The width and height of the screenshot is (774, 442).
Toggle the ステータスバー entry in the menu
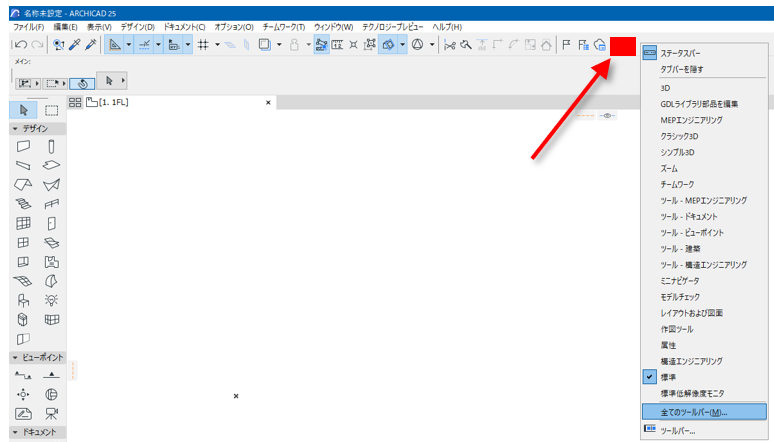click(x=705, y=53)
